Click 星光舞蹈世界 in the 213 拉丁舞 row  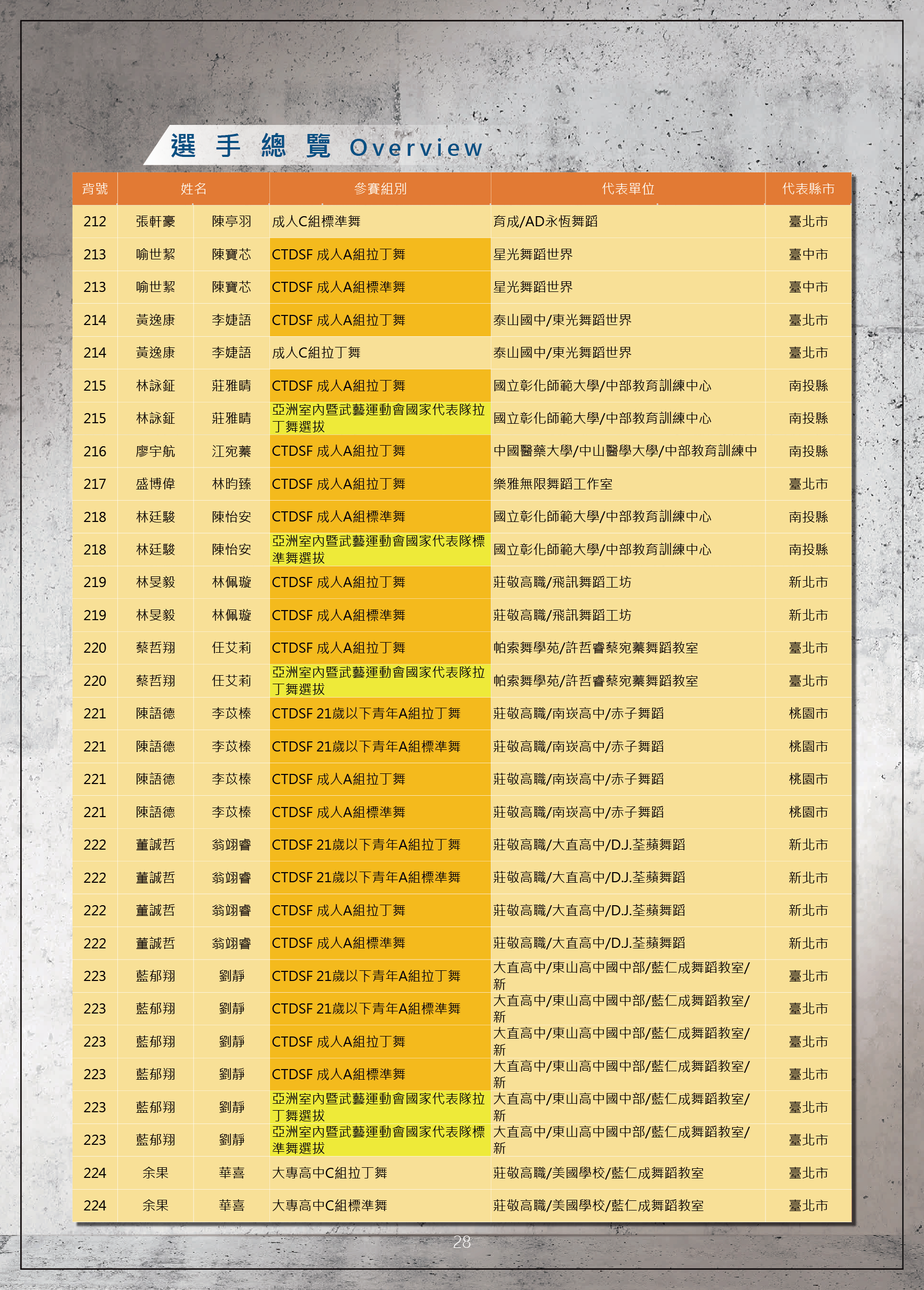point(533,254)
